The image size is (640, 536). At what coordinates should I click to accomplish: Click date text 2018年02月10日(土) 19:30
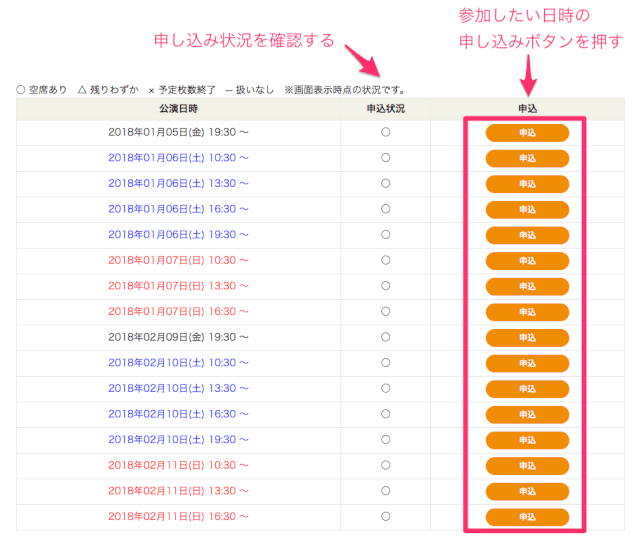[178, 440]
